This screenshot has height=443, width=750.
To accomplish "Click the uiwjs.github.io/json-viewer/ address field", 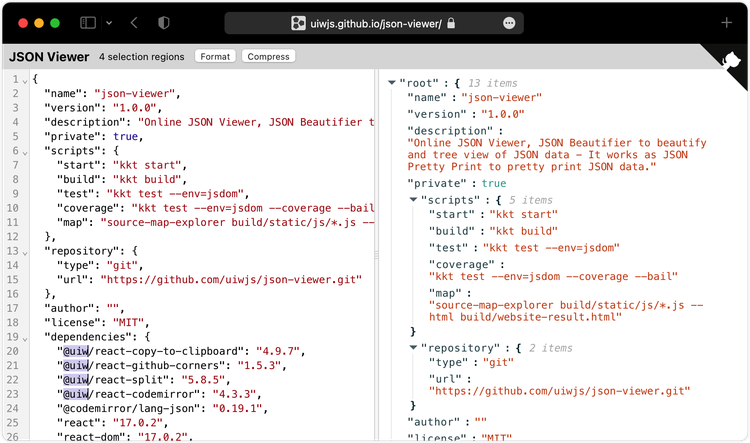I will coord(375,23).
